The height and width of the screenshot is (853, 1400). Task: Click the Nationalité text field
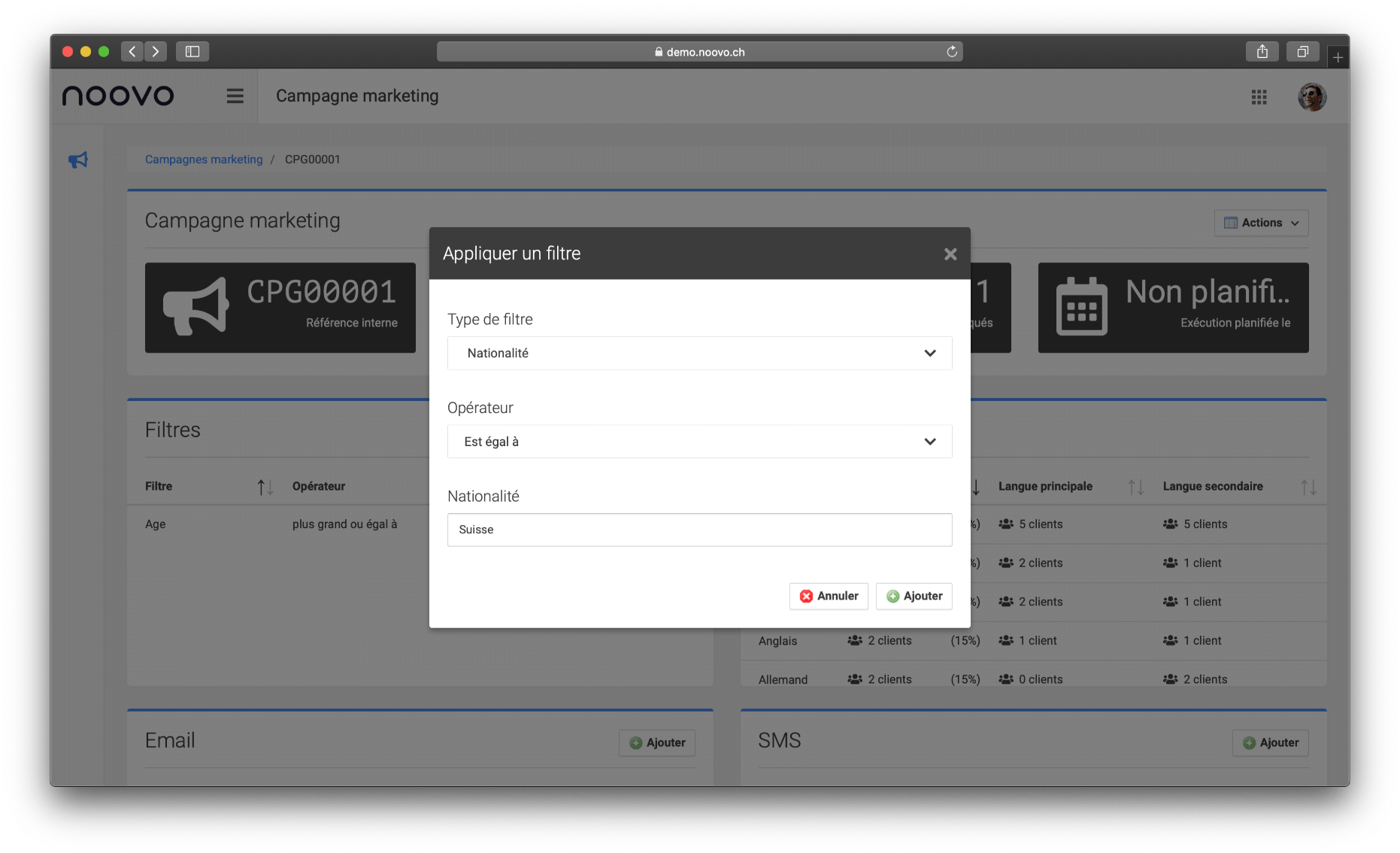[x=699, y=530]
